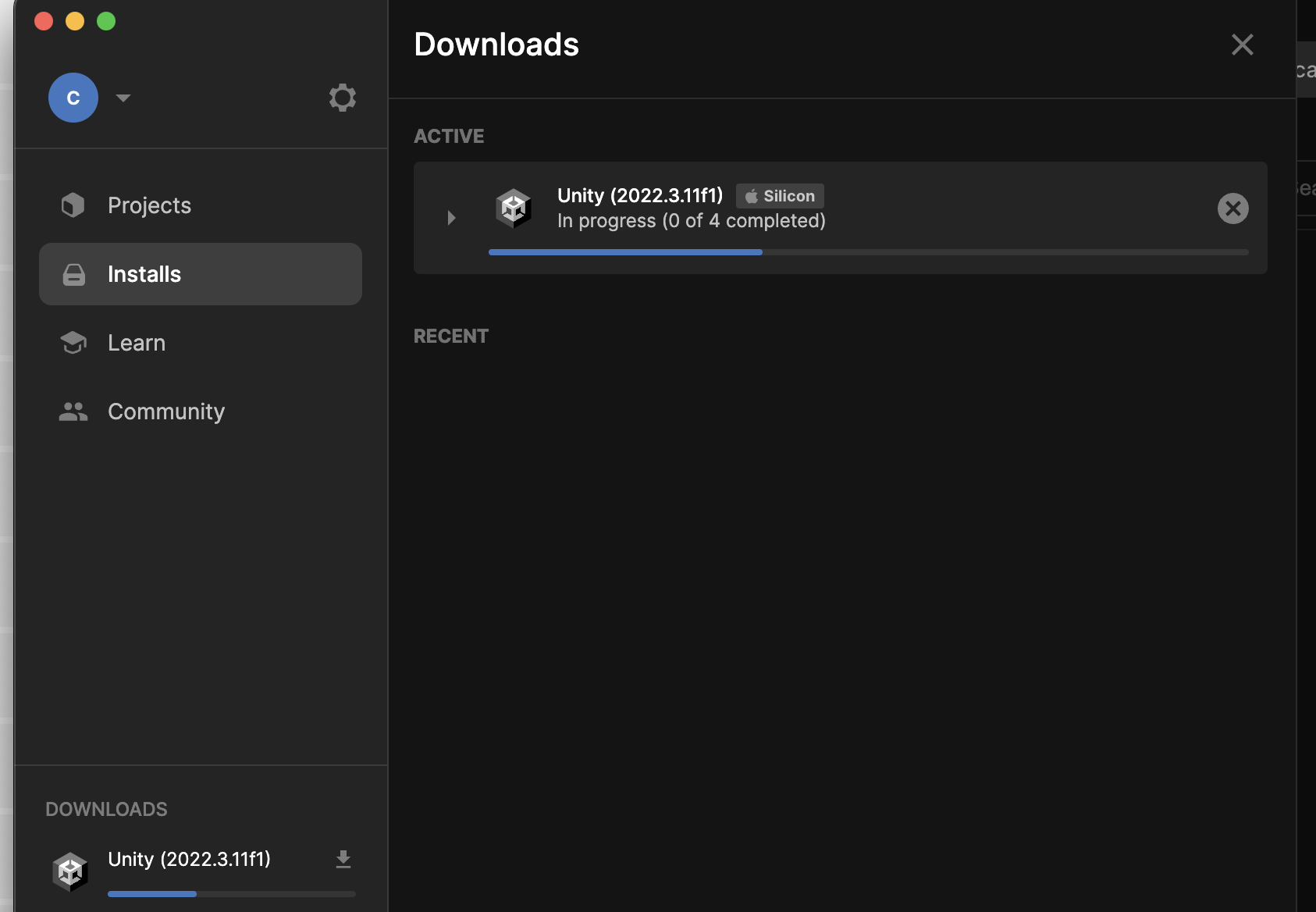Expand the Unity 2022.3.11f1 download details

point(451,217)
